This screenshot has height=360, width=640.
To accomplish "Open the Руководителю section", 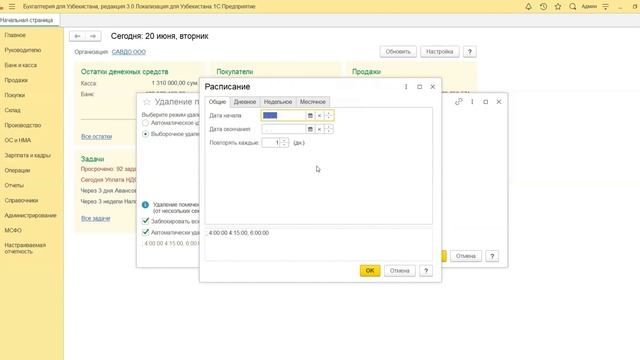I will pyautogui.click(x=23, y=50).
